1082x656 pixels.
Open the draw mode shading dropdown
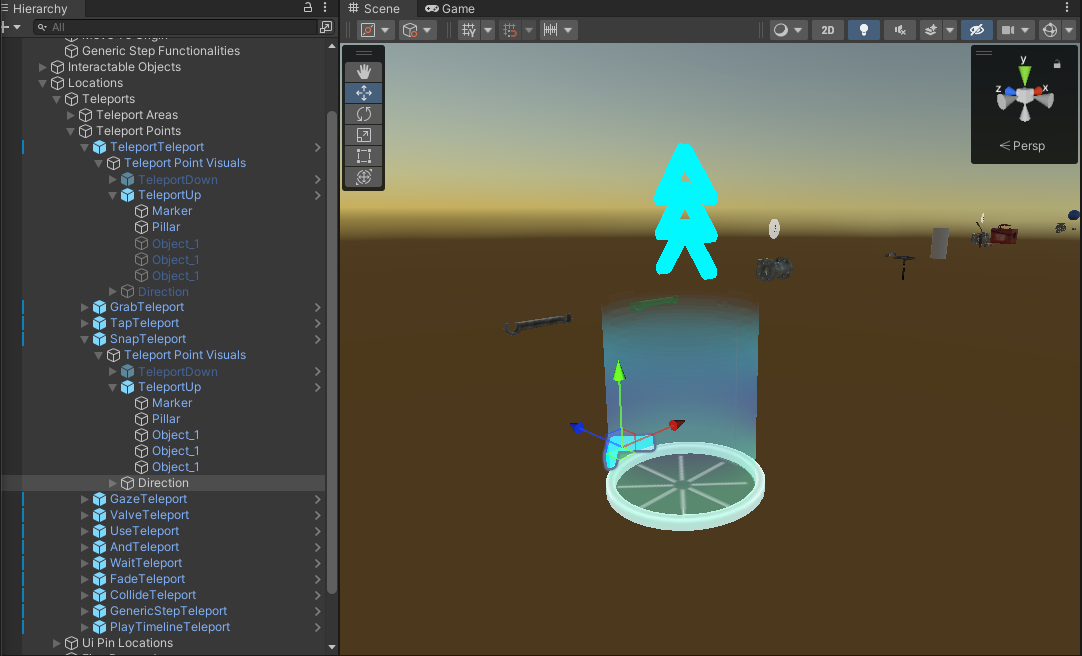[788, 30]
